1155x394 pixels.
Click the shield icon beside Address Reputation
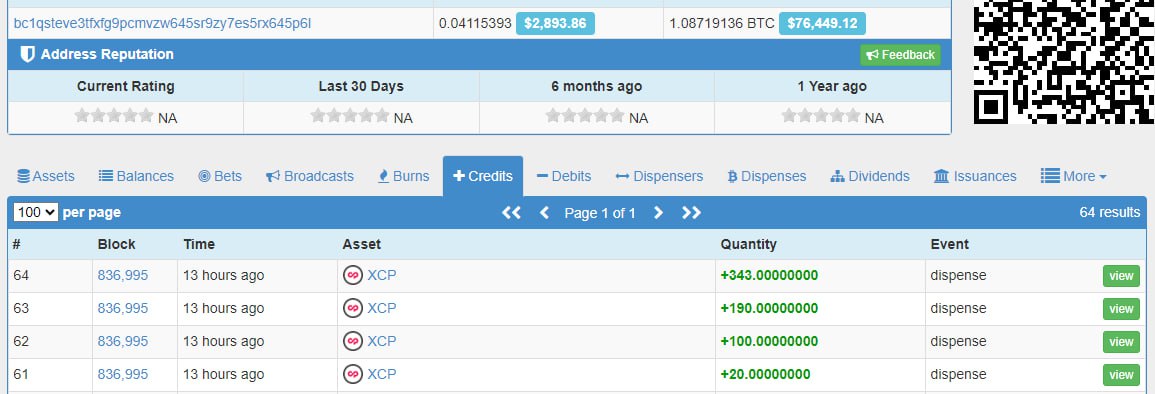tap(27, 54)
